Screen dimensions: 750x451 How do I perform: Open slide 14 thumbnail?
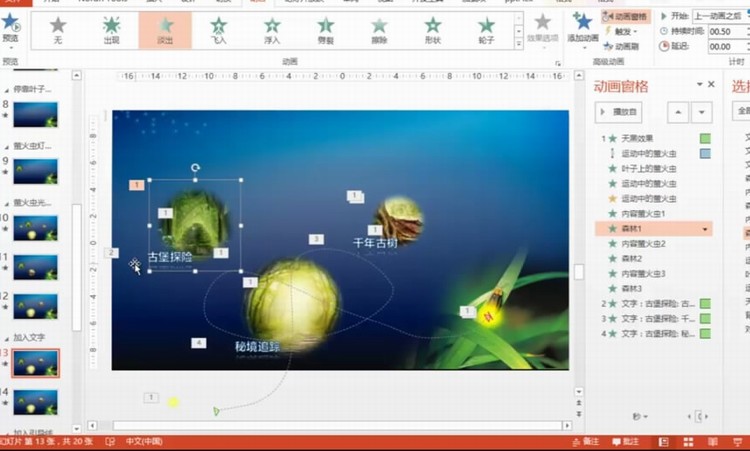click(35, 402)
